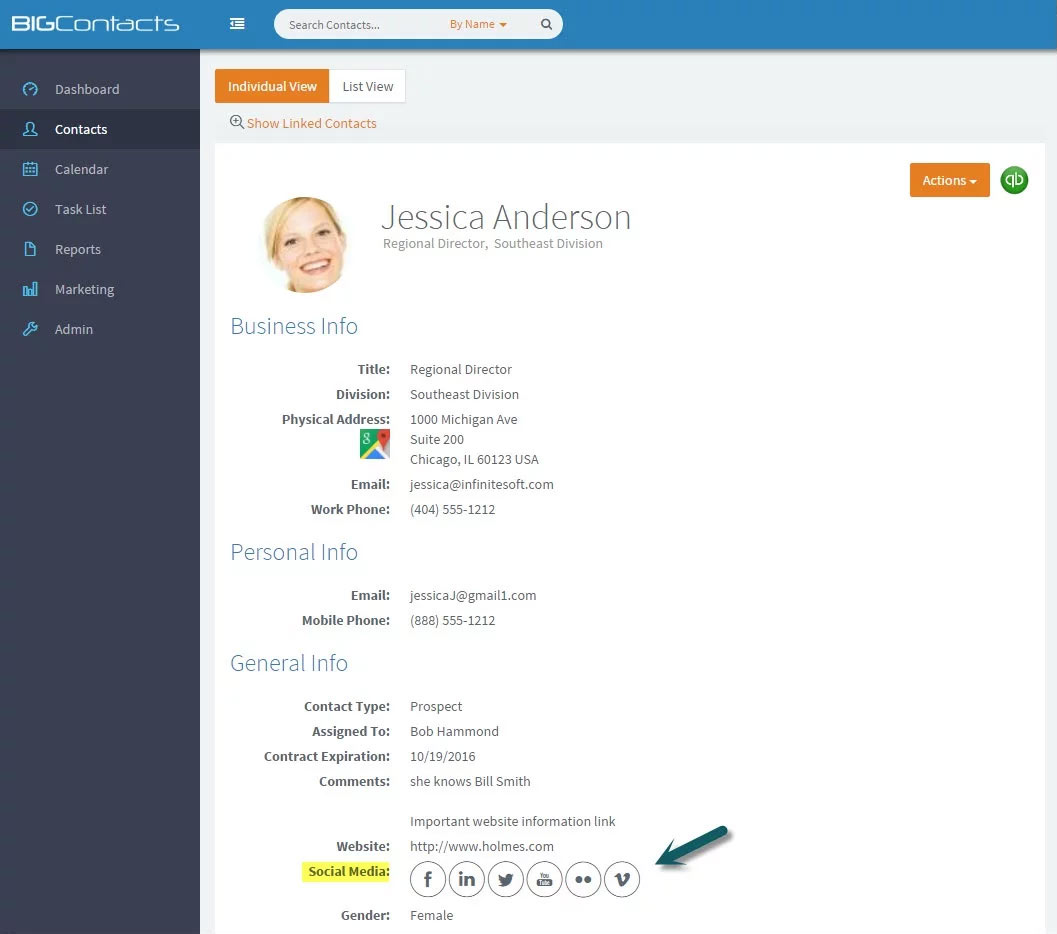The height and width of the screenshot is (934, 1057).
Task: Click the jessicaJ@gmail1.com email
Action: (x=473, y=596)
